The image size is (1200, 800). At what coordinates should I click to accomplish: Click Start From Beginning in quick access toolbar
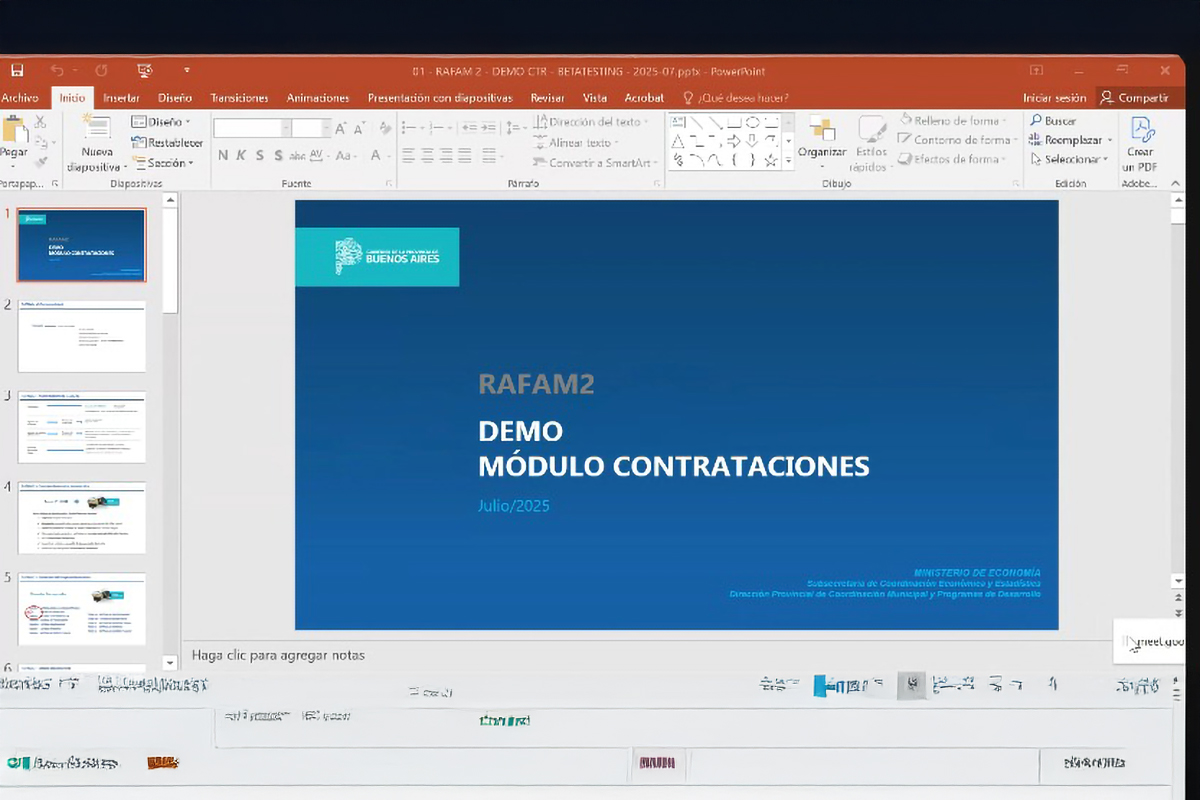[x=145, y=70]
